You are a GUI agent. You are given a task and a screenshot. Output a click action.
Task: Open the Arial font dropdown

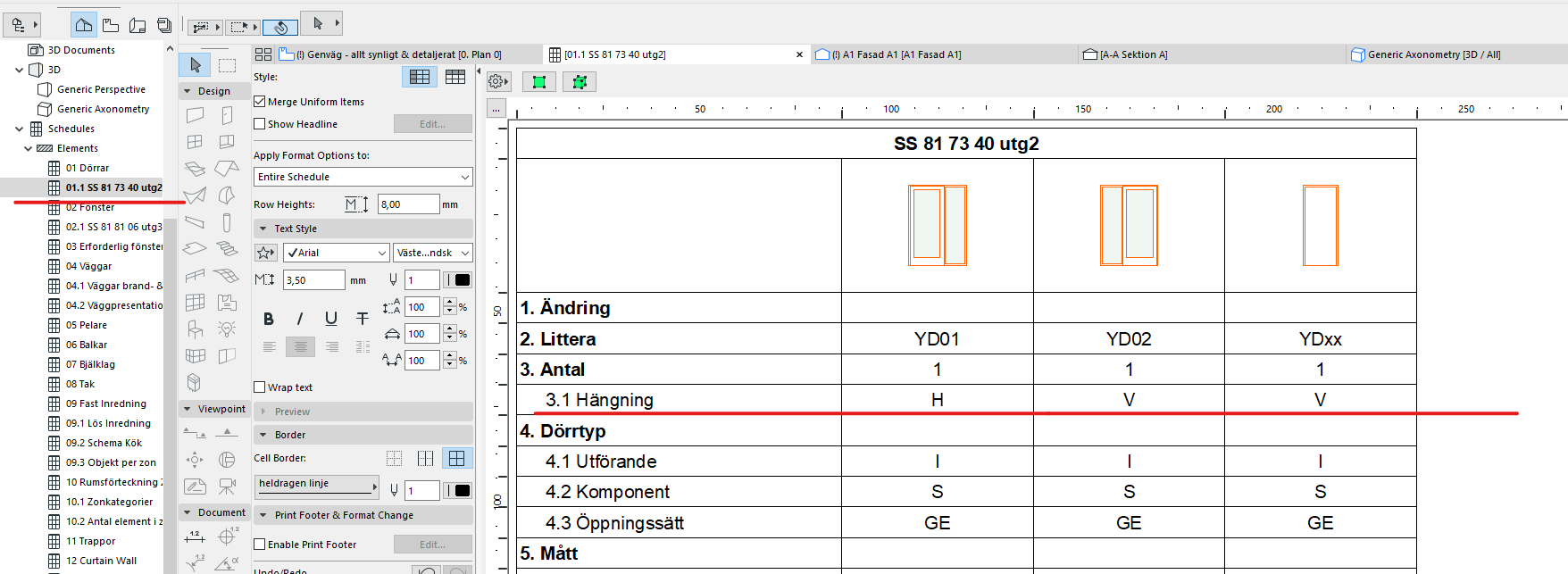coord(336,253)
